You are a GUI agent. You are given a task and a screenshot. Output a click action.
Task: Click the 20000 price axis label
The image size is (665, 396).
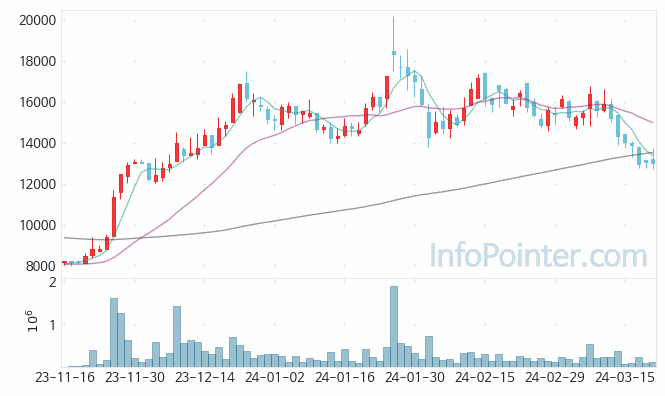coord(37,20)
